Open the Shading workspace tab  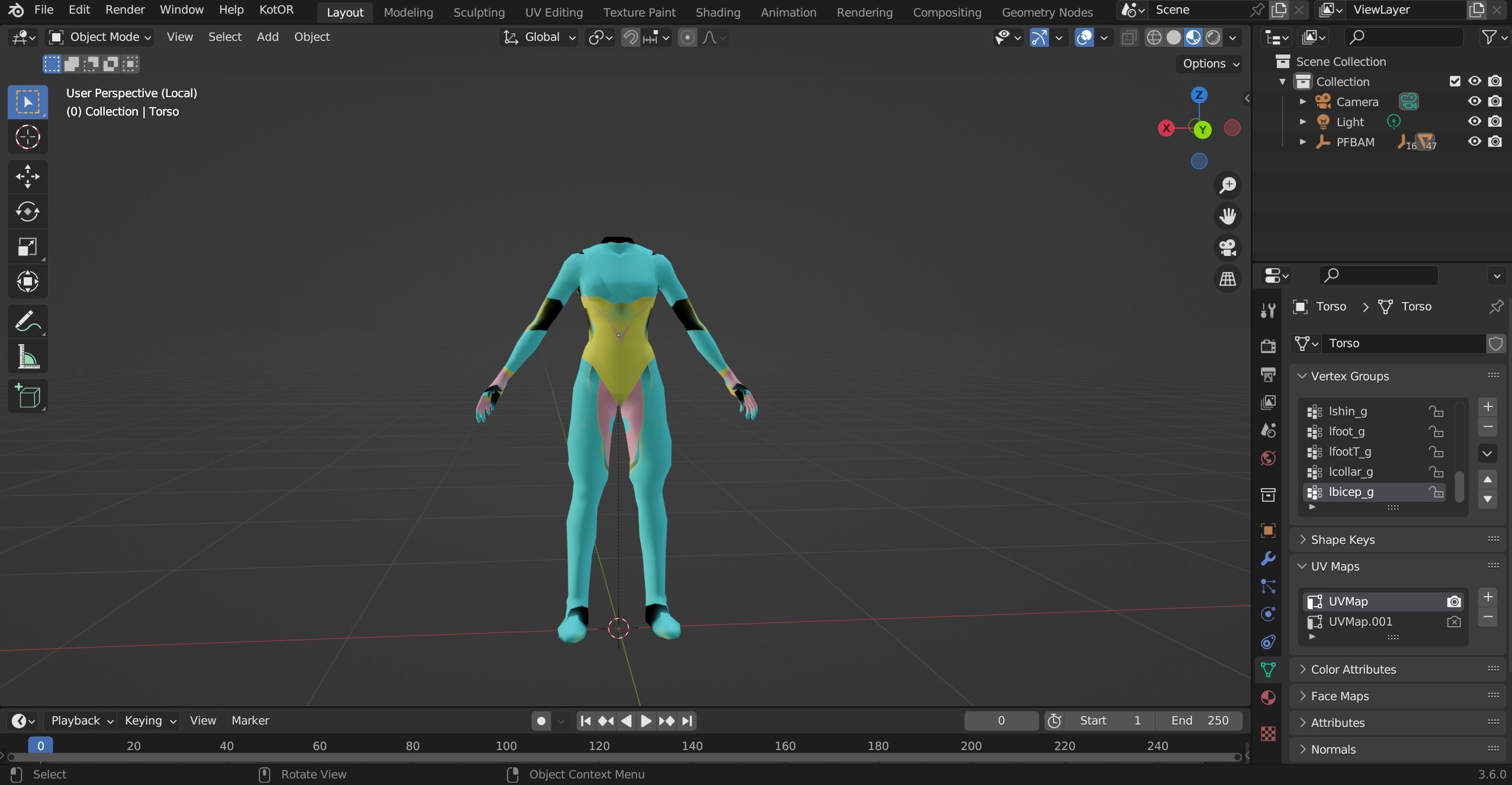click(x=717, y=12)
